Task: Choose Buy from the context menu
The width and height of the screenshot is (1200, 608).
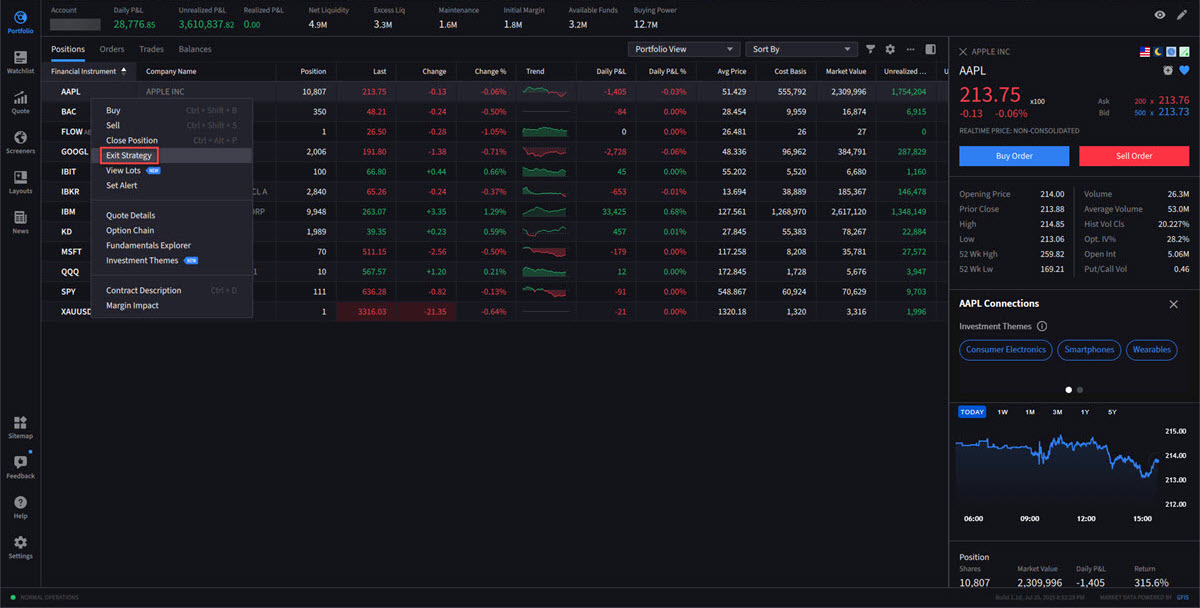Action: point(171,111)
